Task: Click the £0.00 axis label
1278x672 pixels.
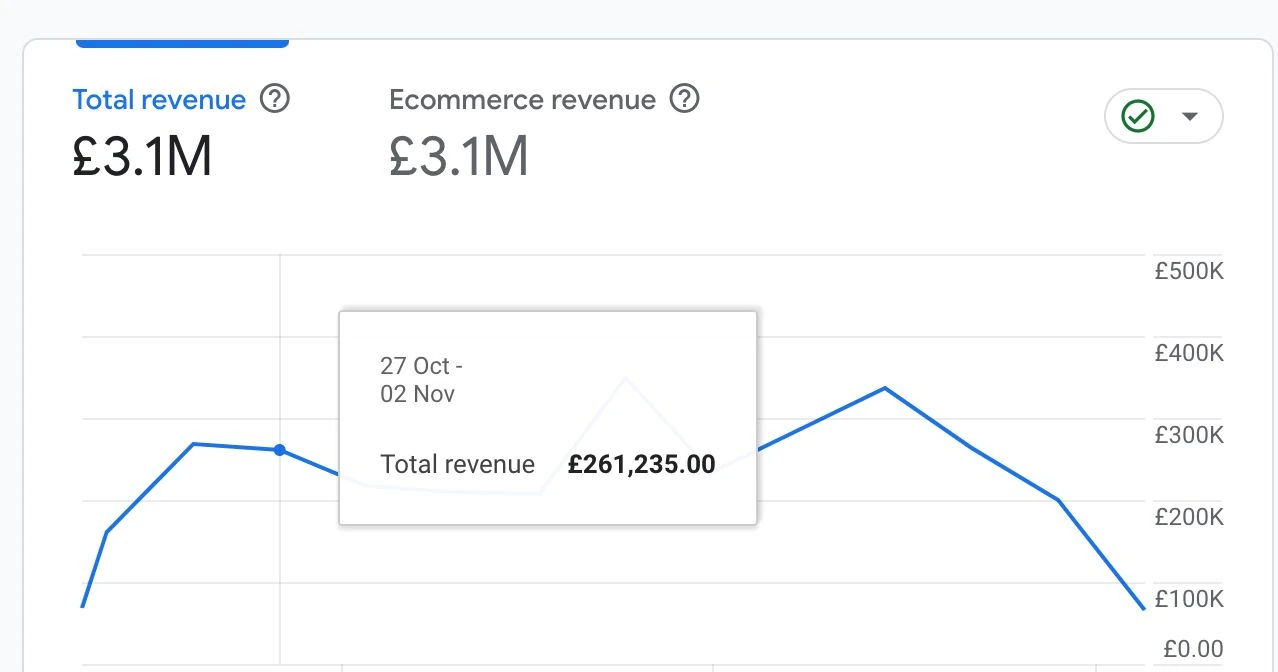Action: point(1194,649)
